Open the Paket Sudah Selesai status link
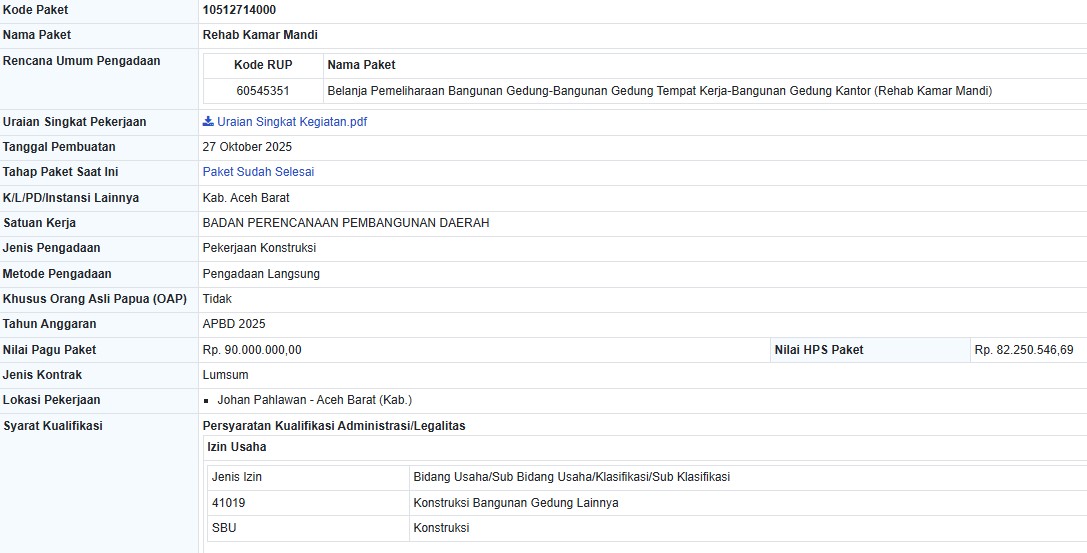Viewport: 1087px width, 553px height. click(258, 172)
